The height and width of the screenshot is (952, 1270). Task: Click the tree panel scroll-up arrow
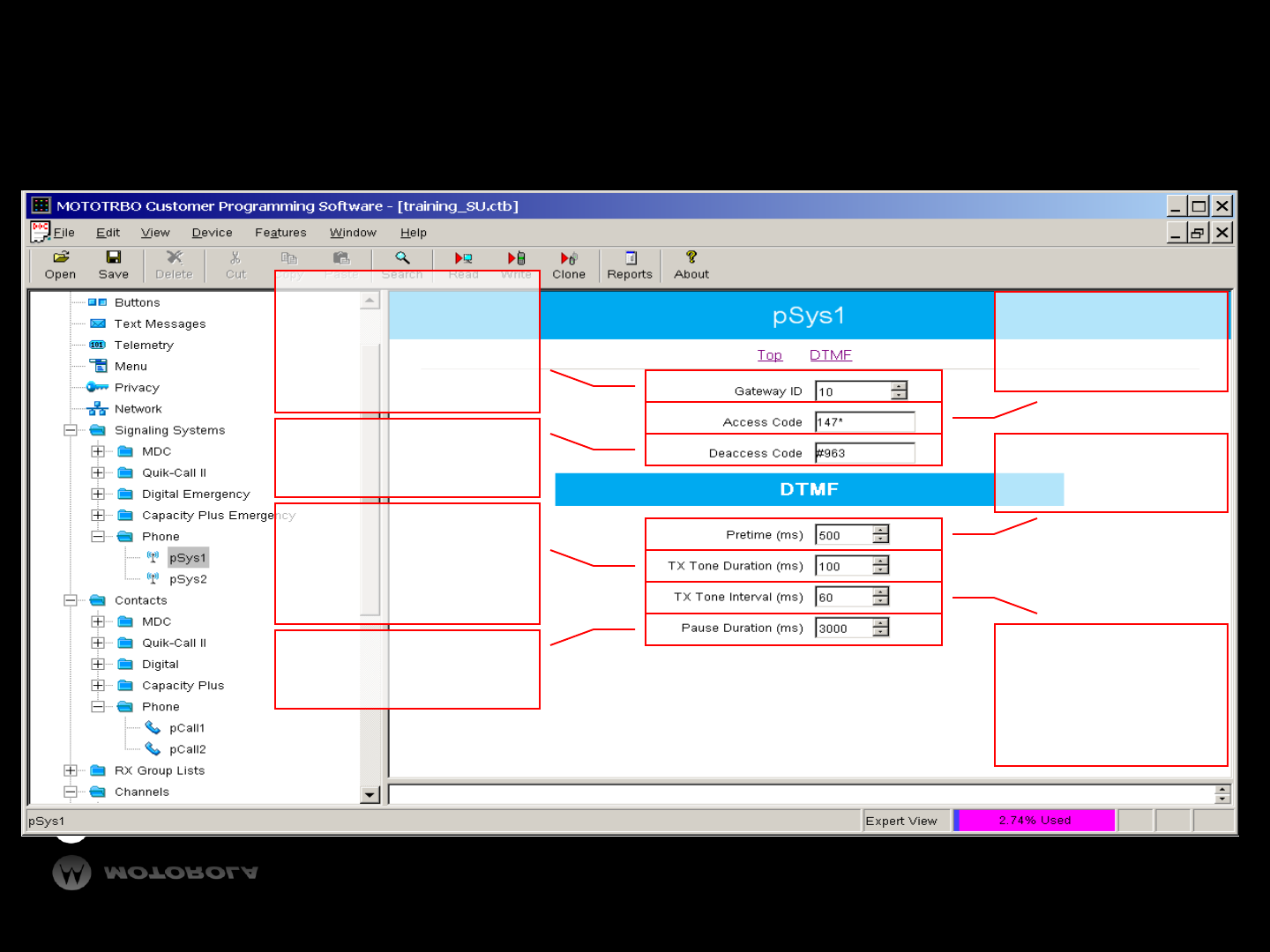(370, 301)
